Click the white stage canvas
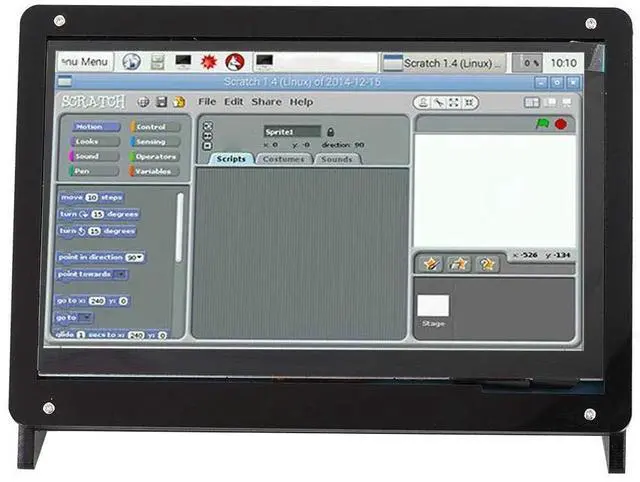The image size is (640, 482). 494,191
